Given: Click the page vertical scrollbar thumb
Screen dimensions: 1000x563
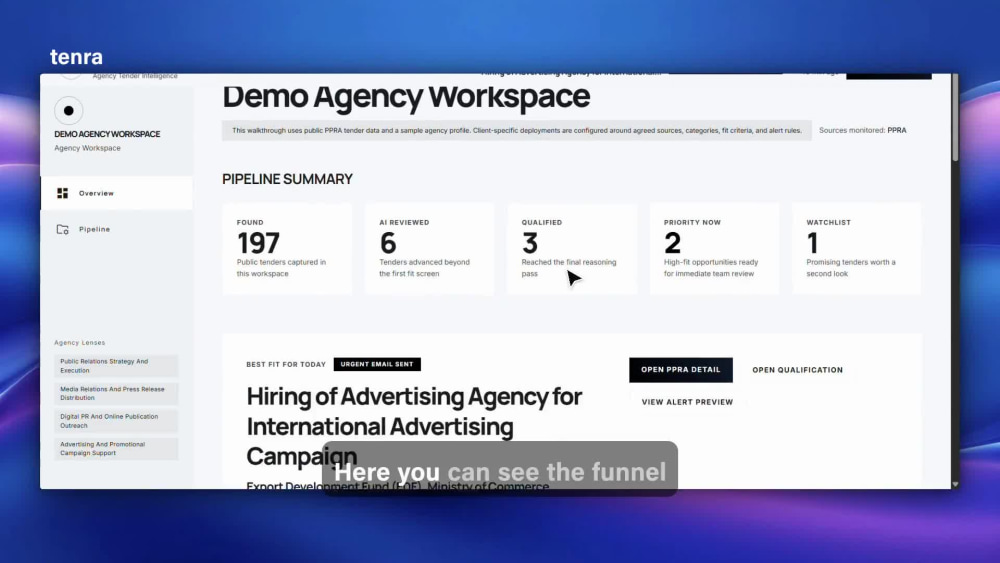Looking at the screenshot, I should pyautogui.click(x=955, y=117).
